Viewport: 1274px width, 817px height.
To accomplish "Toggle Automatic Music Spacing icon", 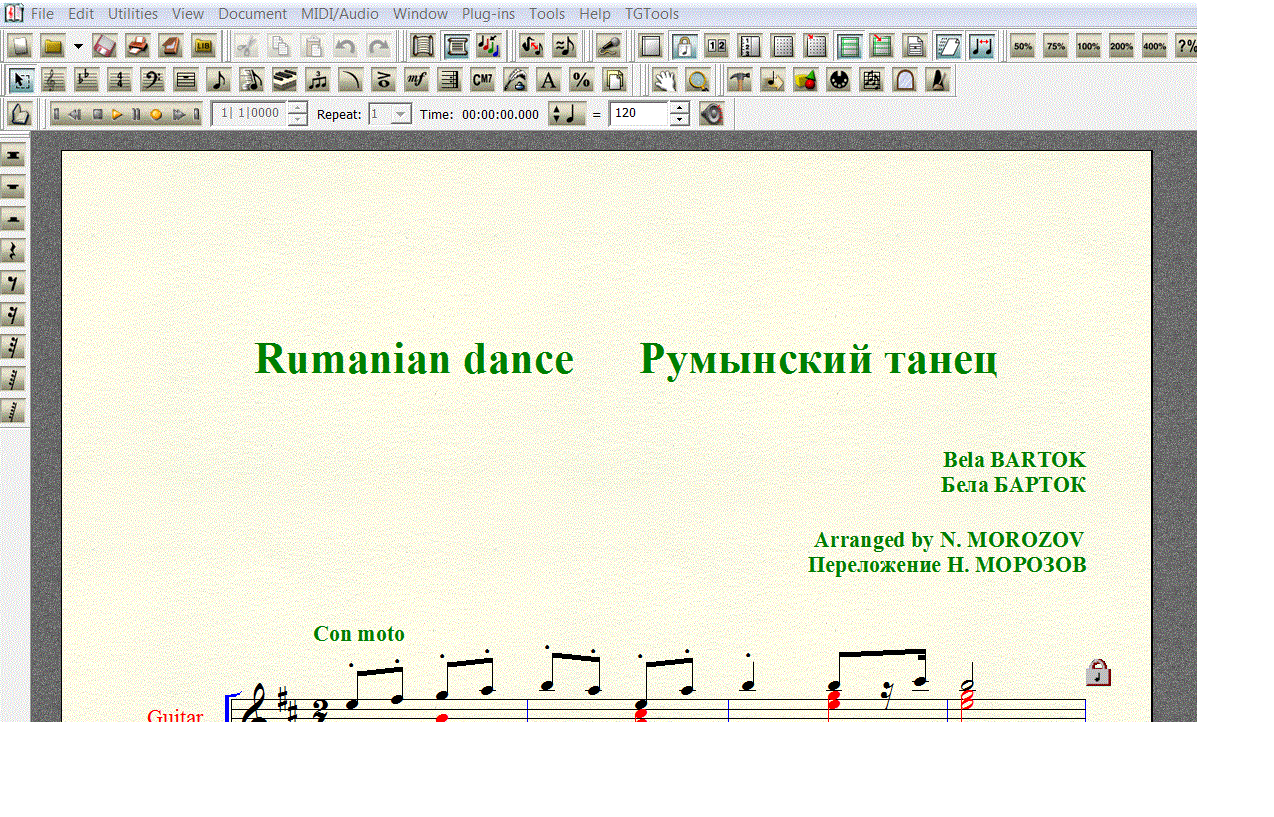I will [981, 46].
